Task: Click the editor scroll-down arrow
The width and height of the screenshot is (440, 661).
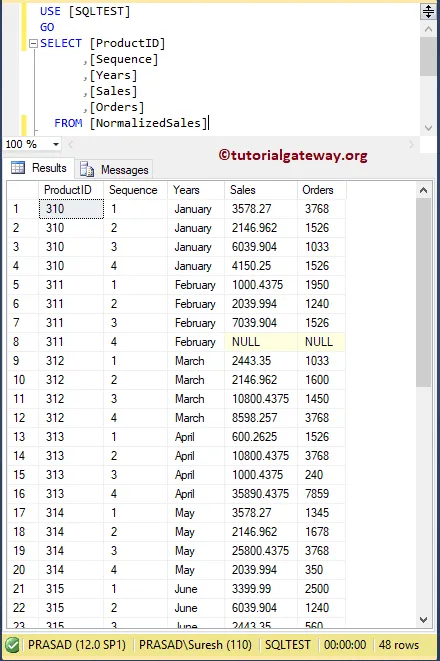Action: [428, 128]
